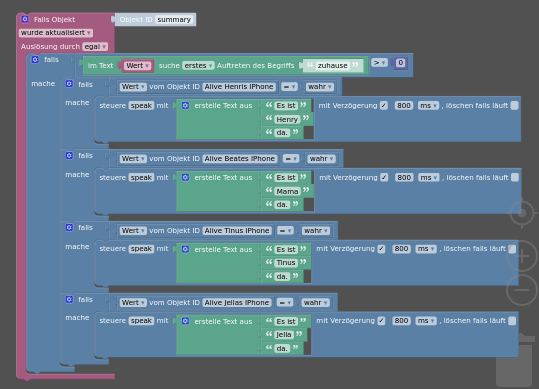The height and width of the screenshot is (389, 539).
Task: Open mutator gear on outermost falls block
Action: pyautogui.click(x=35, y=59)
